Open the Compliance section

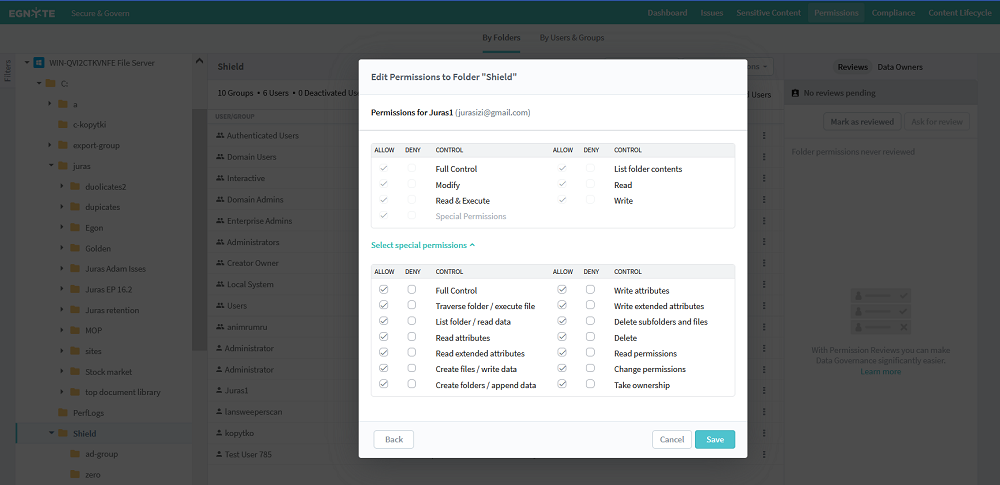(x=893, y=13)
